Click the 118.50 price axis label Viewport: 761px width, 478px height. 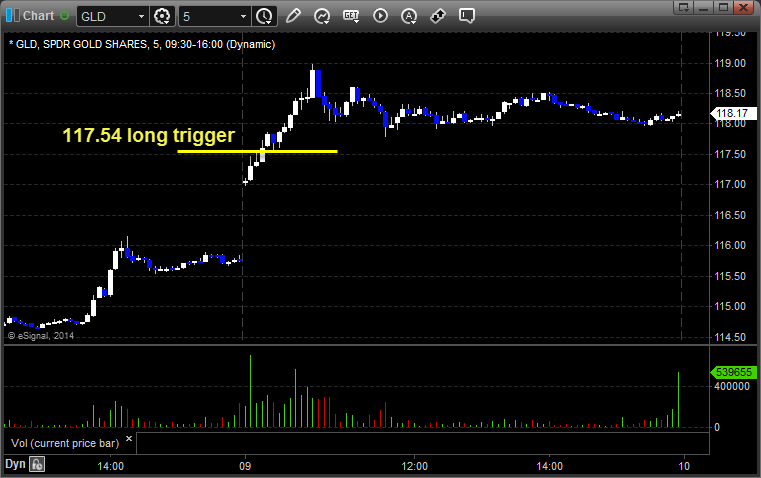[730, 93]
